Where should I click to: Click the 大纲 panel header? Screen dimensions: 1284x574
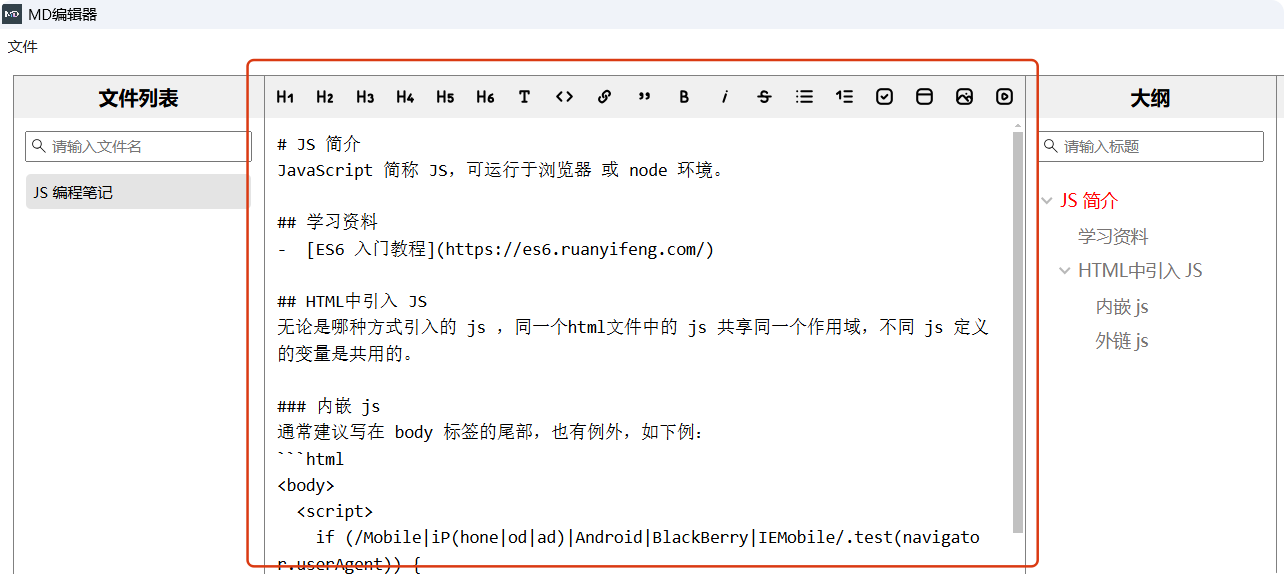point(1150,98)
